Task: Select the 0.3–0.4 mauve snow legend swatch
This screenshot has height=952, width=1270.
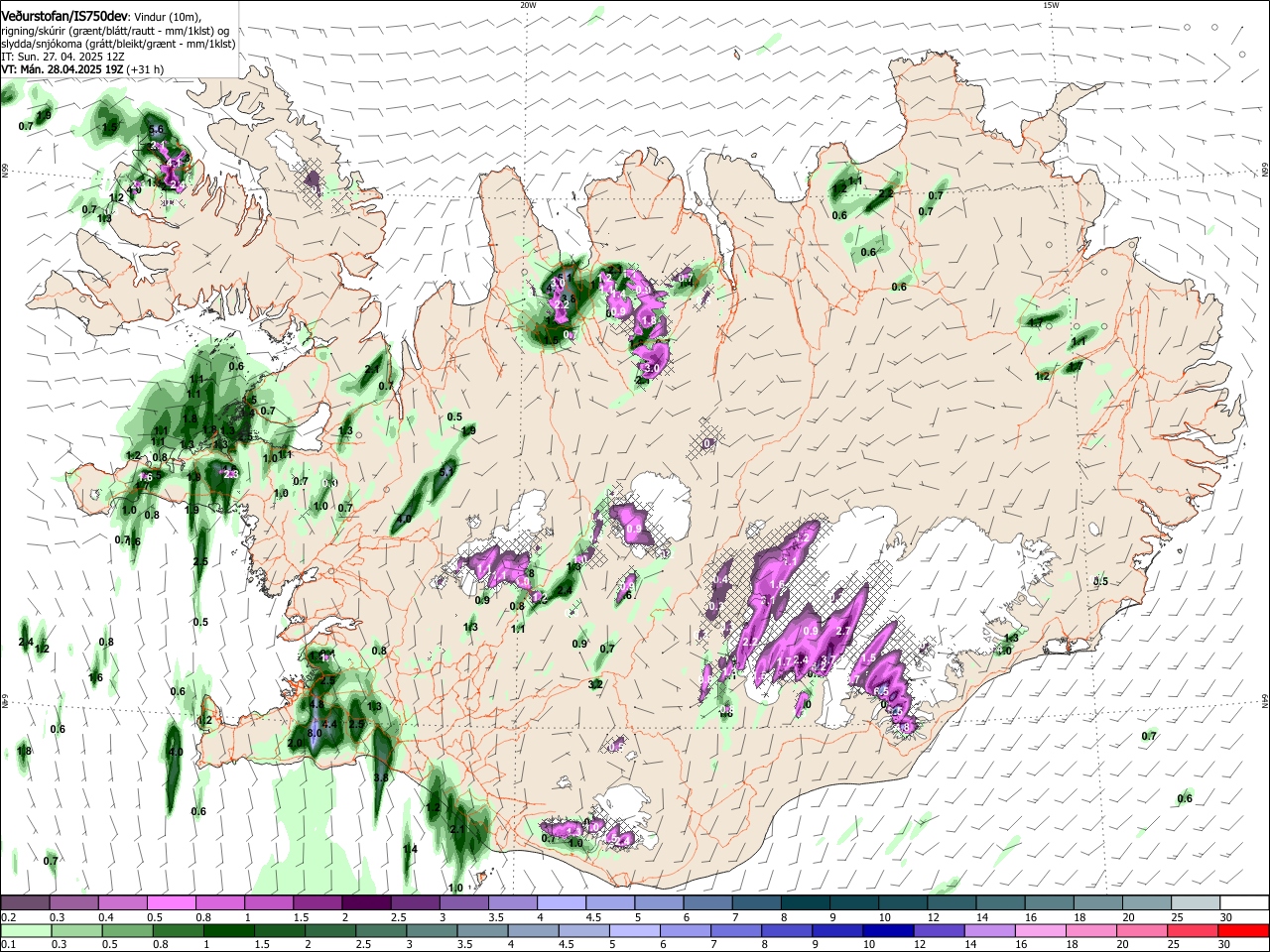Action: coord(73,903)
